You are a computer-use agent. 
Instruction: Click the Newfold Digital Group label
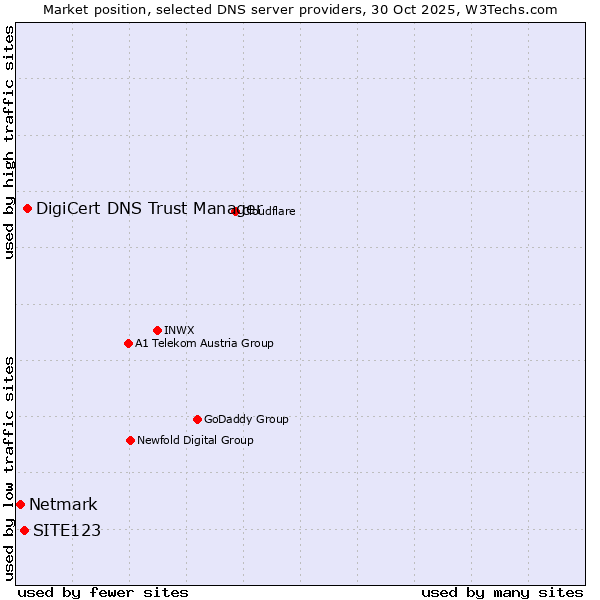tap(195, 440)
